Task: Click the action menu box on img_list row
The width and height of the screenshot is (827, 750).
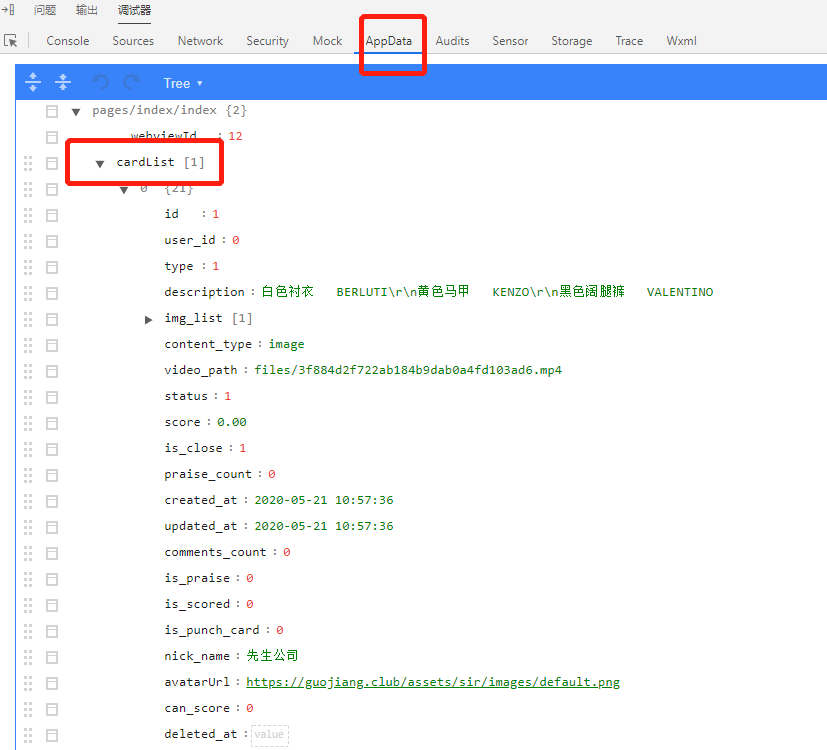Action: pos(52,320)
